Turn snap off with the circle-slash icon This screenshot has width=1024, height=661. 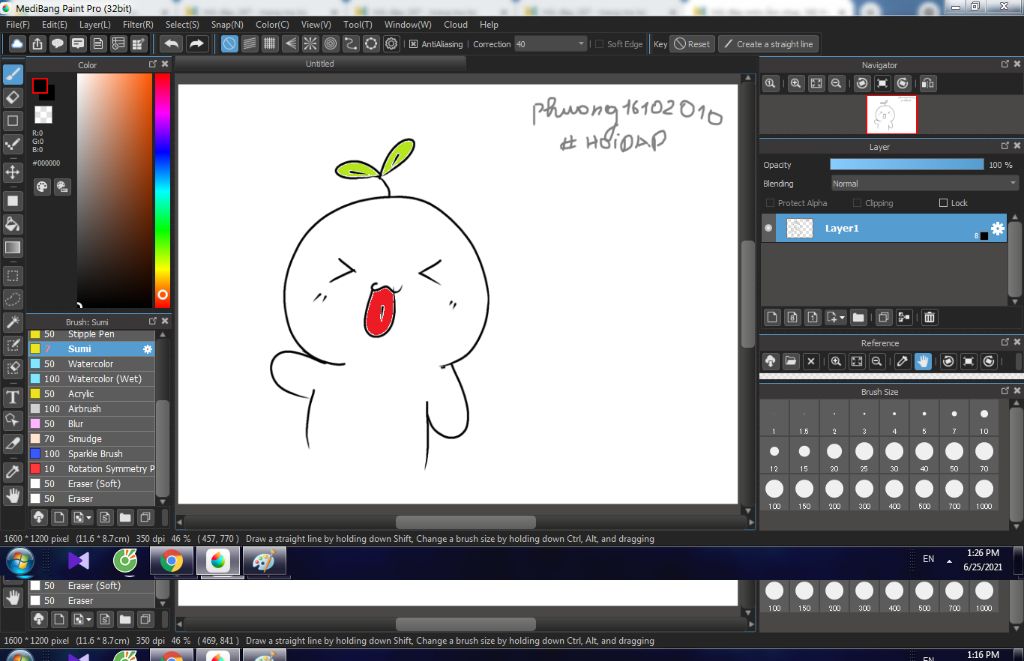(229, 44)
